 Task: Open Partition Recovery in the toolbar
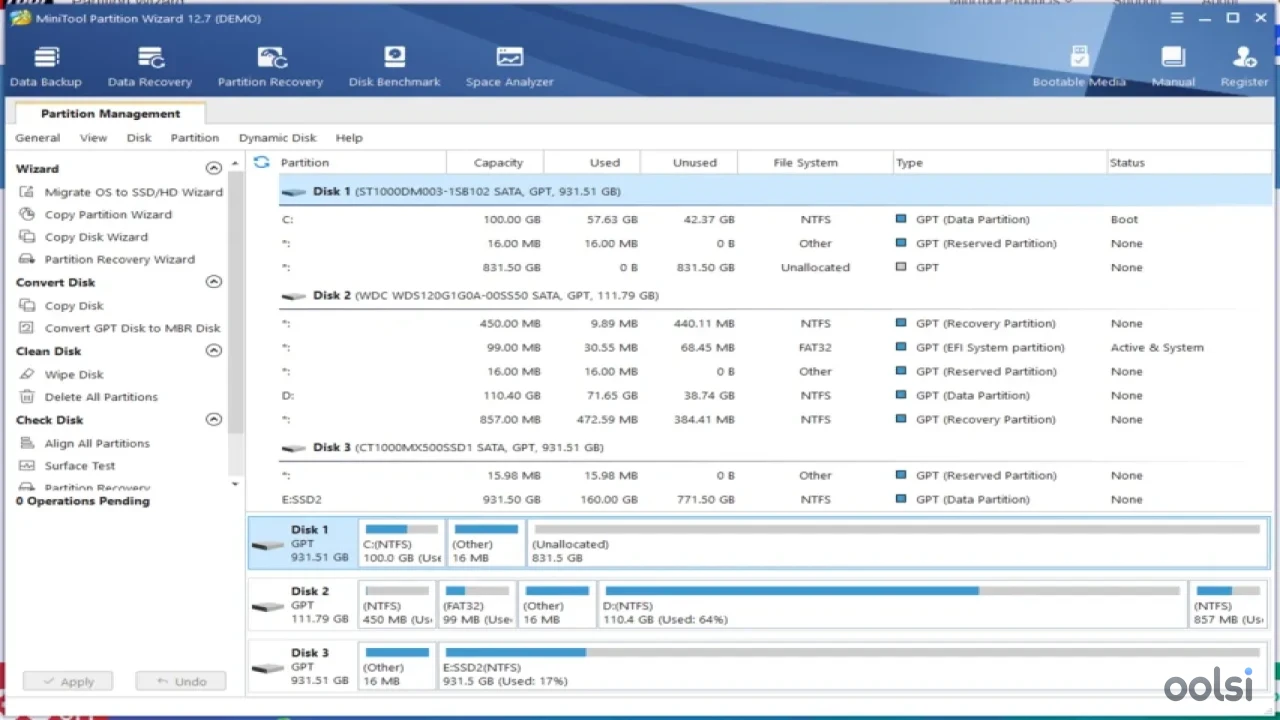click(x=270, y=67)
